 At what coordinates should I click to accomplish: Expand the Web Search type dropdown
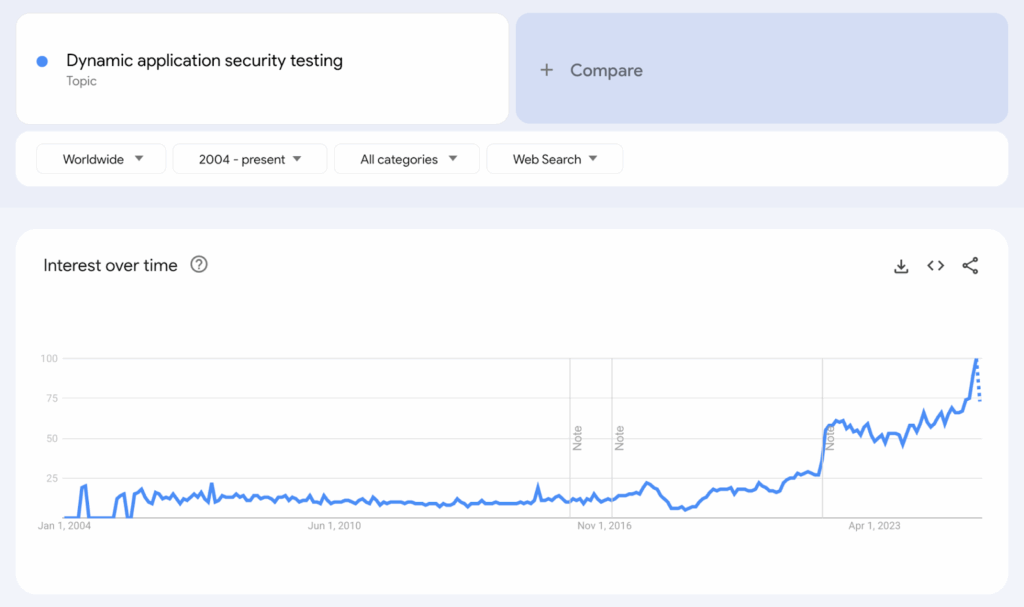coord(554,159)
